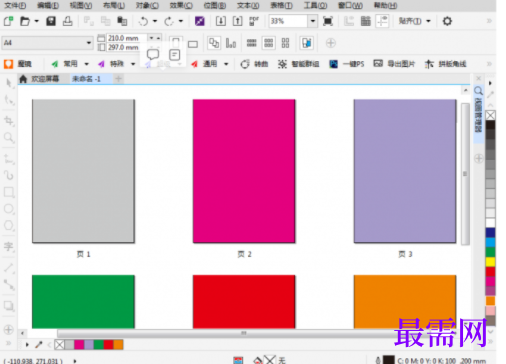
Task: Click the full-screen preview icon
Action: (x=328, y=21)
